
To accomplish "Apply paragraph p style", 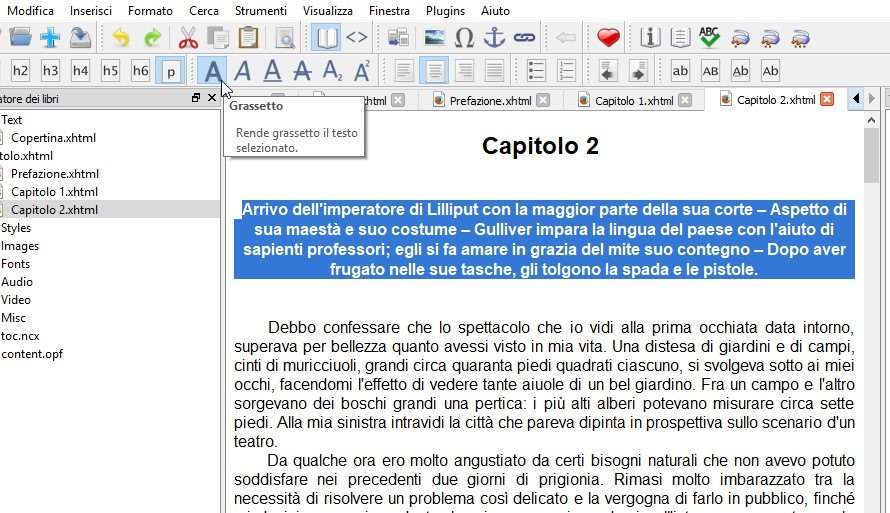I will (170, 71).
